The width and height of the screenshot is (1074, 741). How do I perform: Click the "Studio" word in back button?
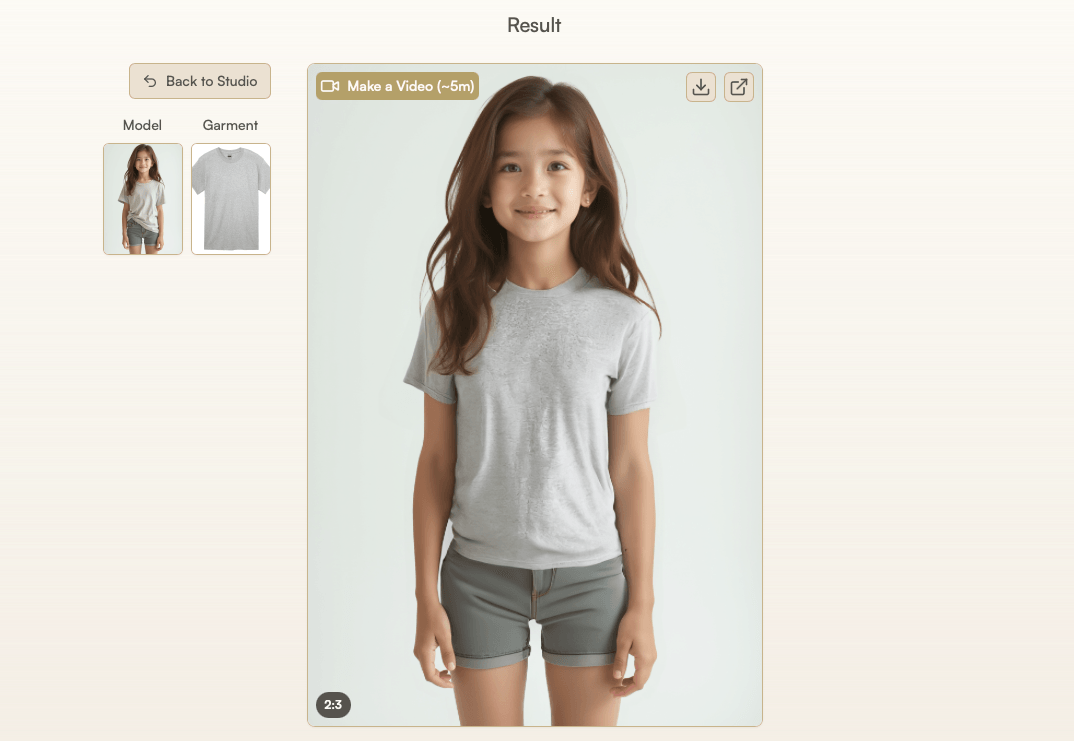point(237,81)
